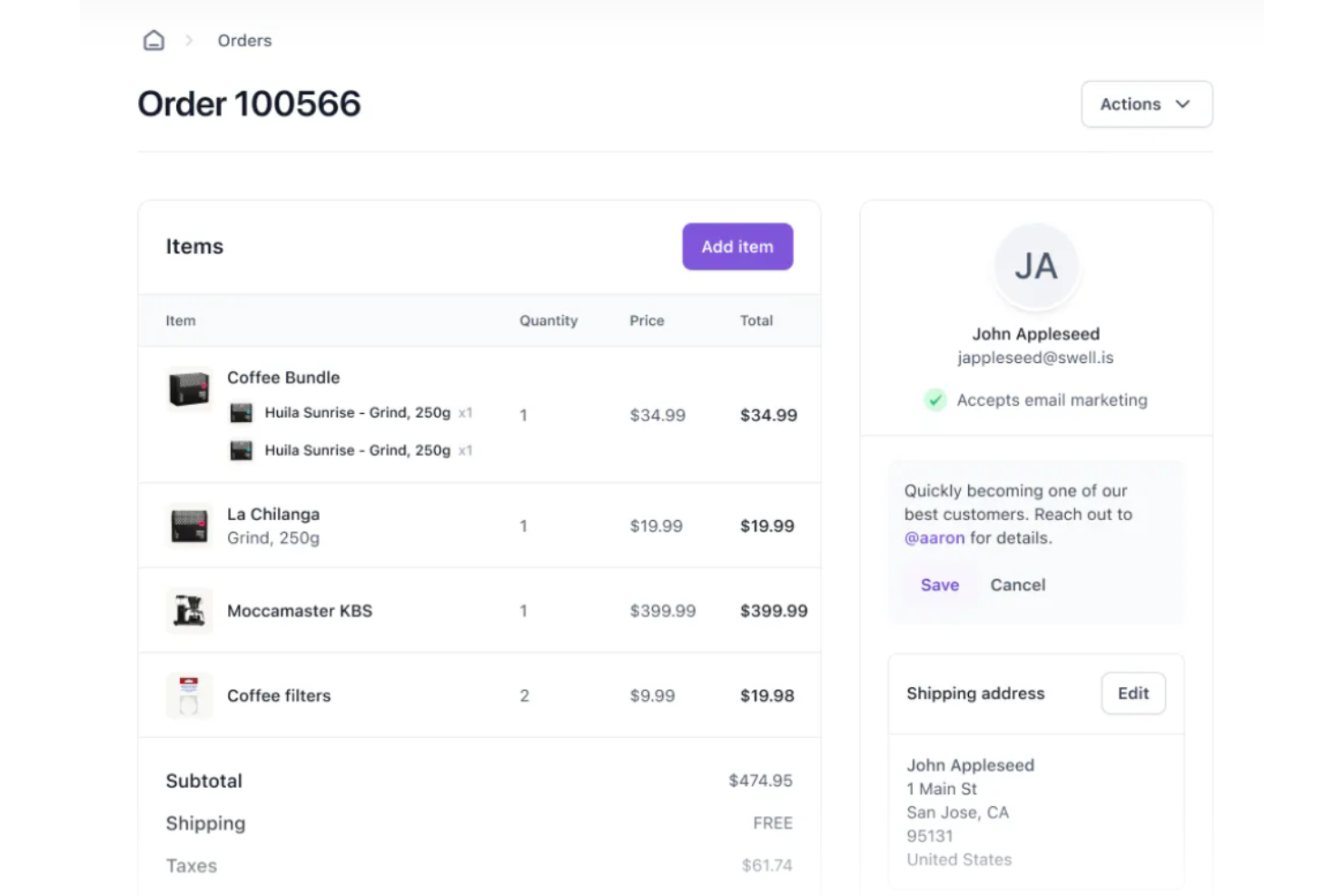Click the Huila Sunrise bundle item icon

click(242, 412)
